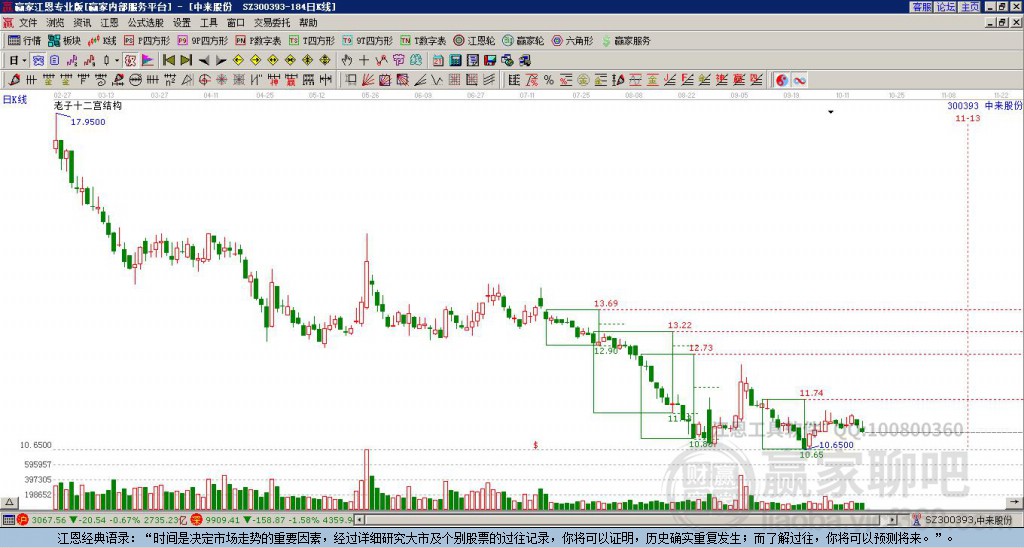Click the 13.69 resistance level label
Image resolution: width=1024 pixels, height=548 pixels.
click(605, 304)
